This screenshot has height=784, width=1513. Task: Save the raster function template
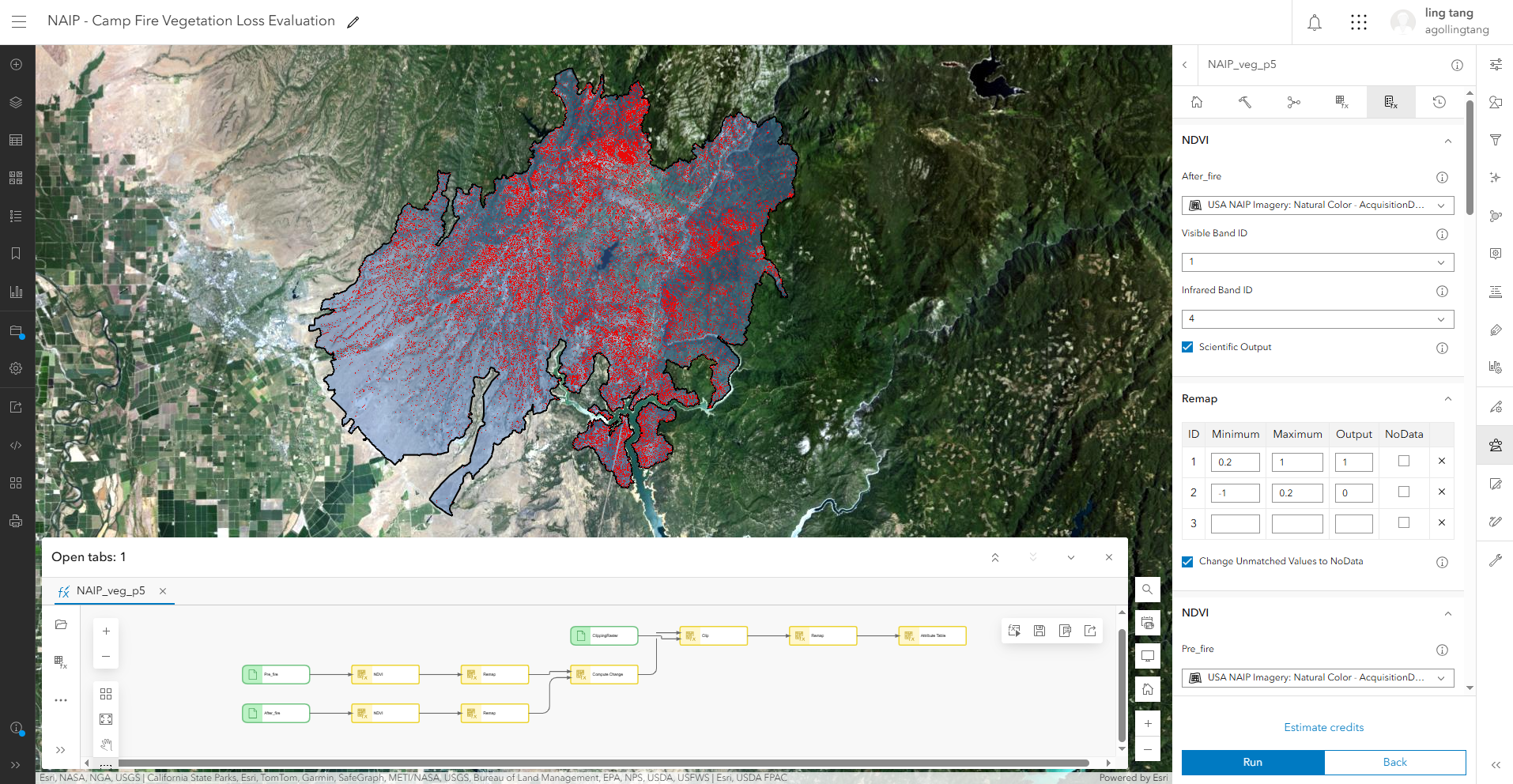(x=1039, y=631)
